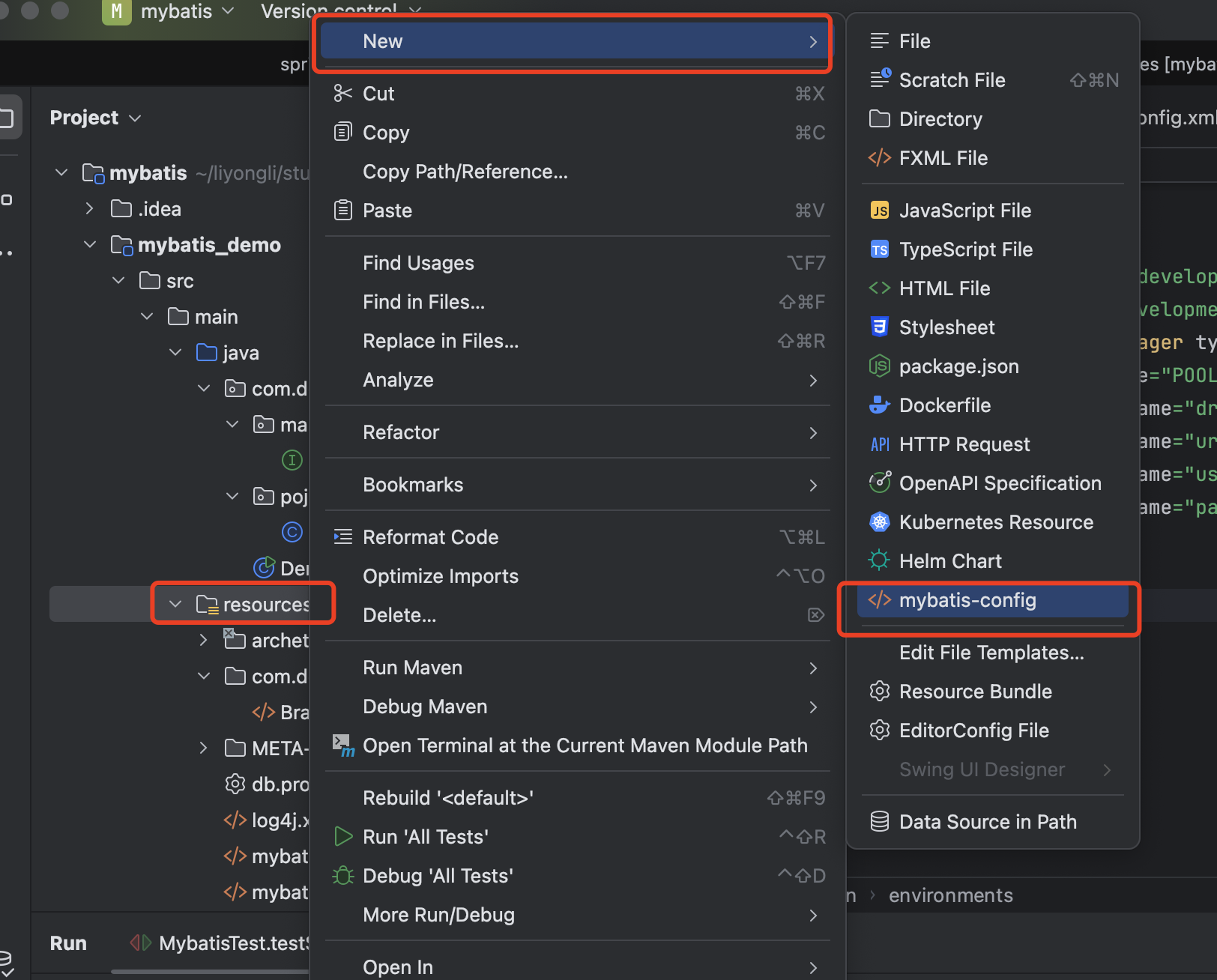The height and width of the screenshot is (980, 1217).
Task: Click the HTTP Request API icon
Action: 880,444
